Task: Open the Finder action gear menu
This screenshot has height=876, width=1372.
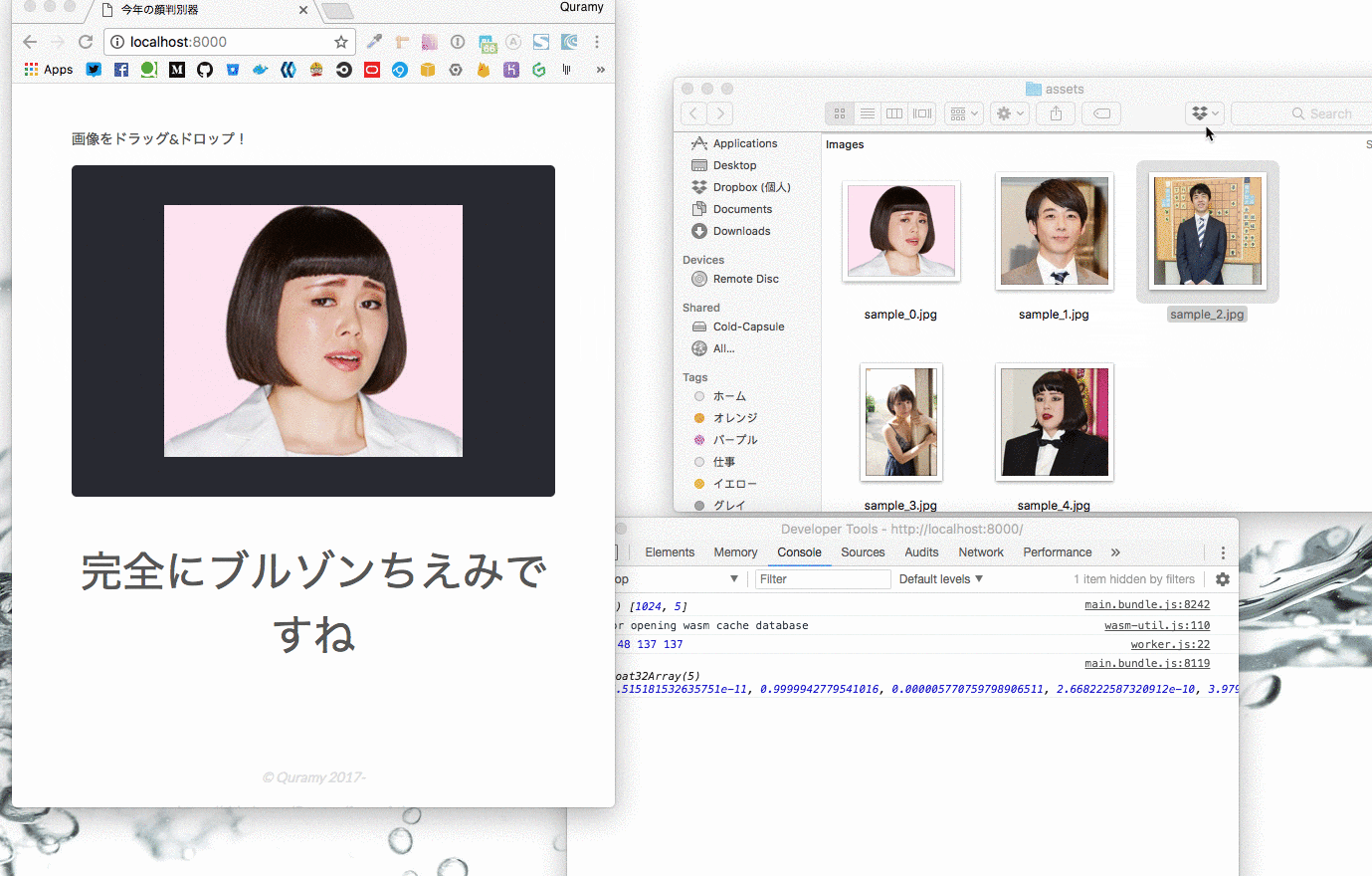Action: coord(1010,113)
